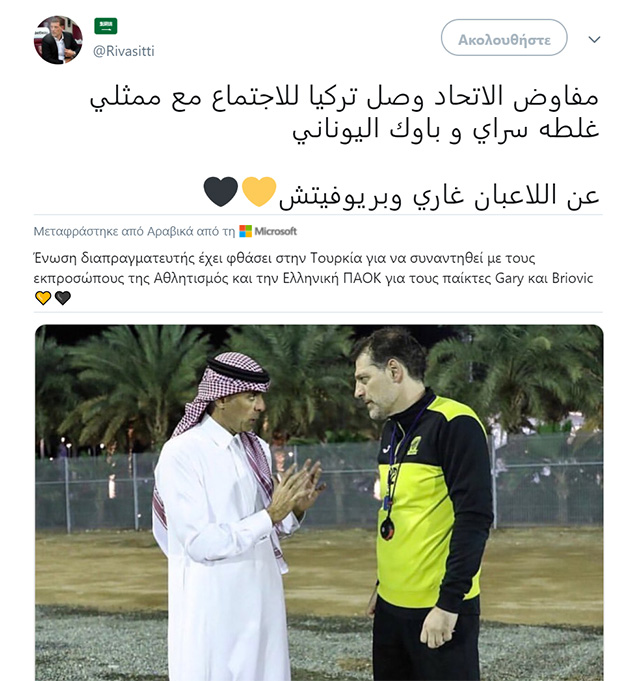Open the @Rivasitti profile handle

123,51
